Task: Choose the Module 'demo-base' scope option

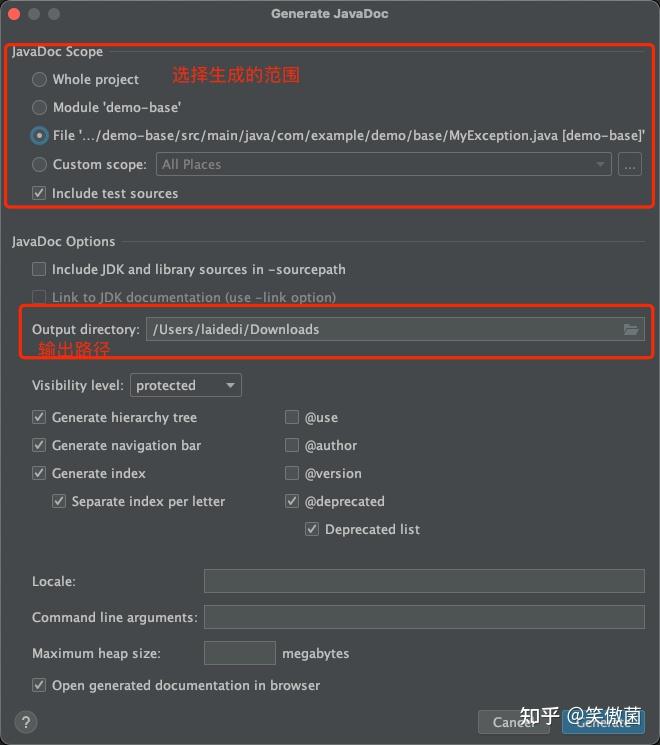Action: coord(39,107)
